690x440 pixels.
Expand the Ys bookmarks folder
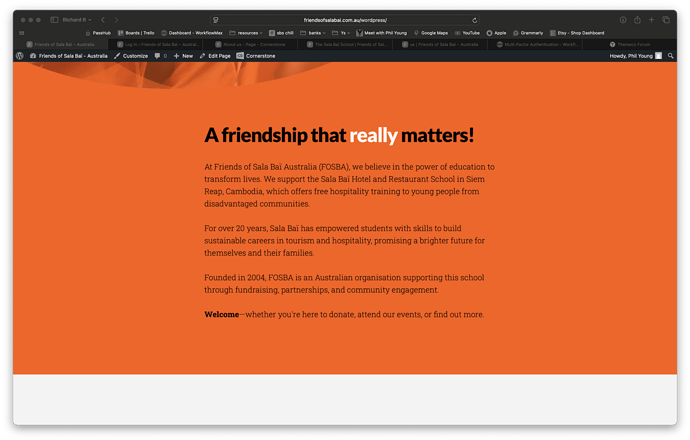coord(341,33)
